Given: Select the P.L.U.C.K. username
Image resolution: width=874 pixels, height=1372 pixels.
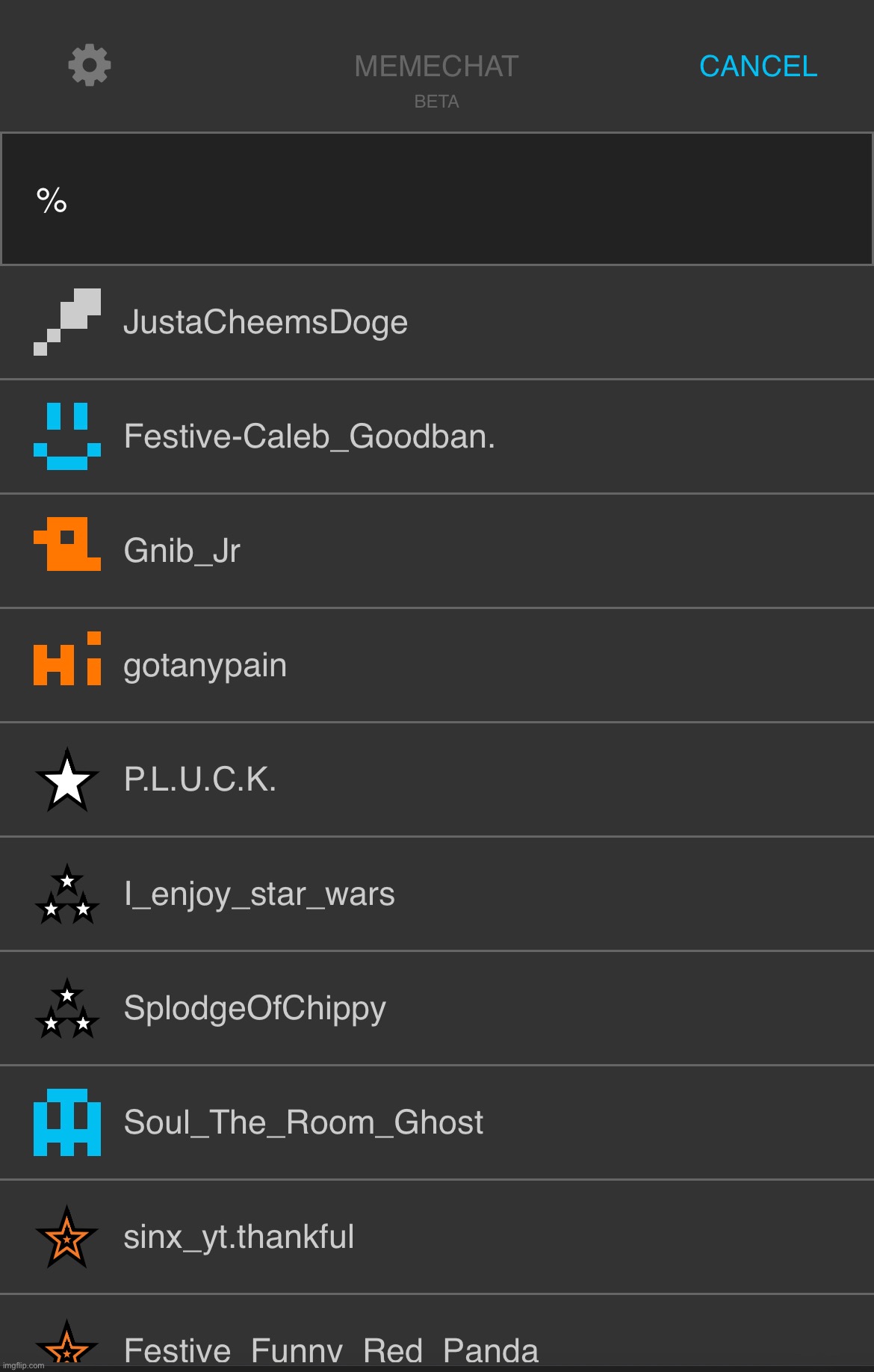Looking at the screenshot, I should pyautogui.click(x=200, y=779).
